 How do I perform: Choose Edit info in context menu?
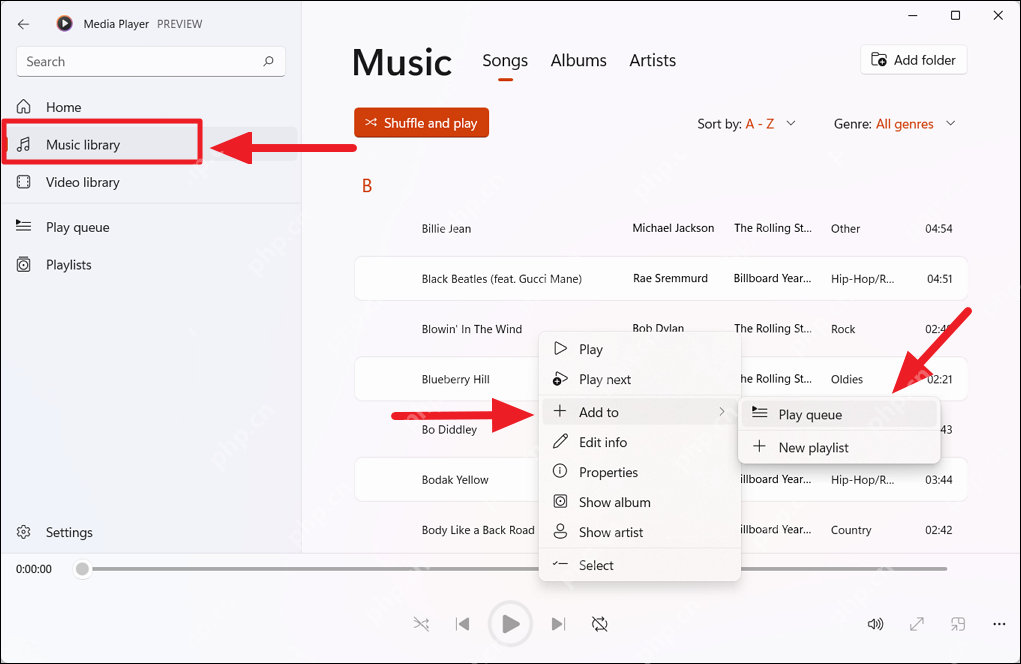(640, 442)
